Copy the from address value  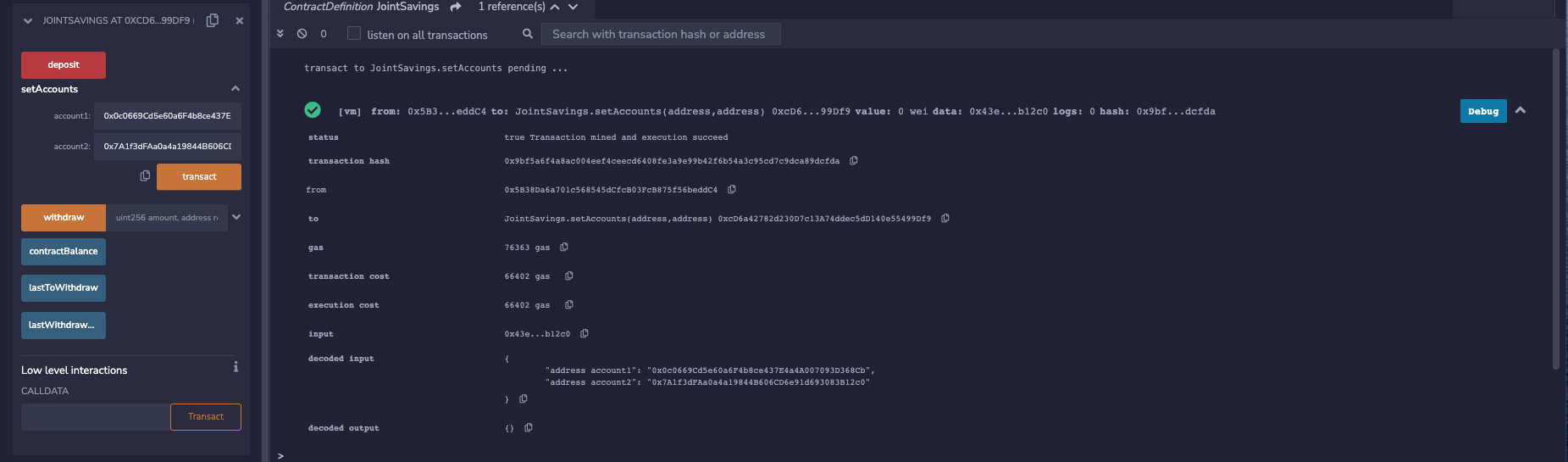[x=732, y=189]
